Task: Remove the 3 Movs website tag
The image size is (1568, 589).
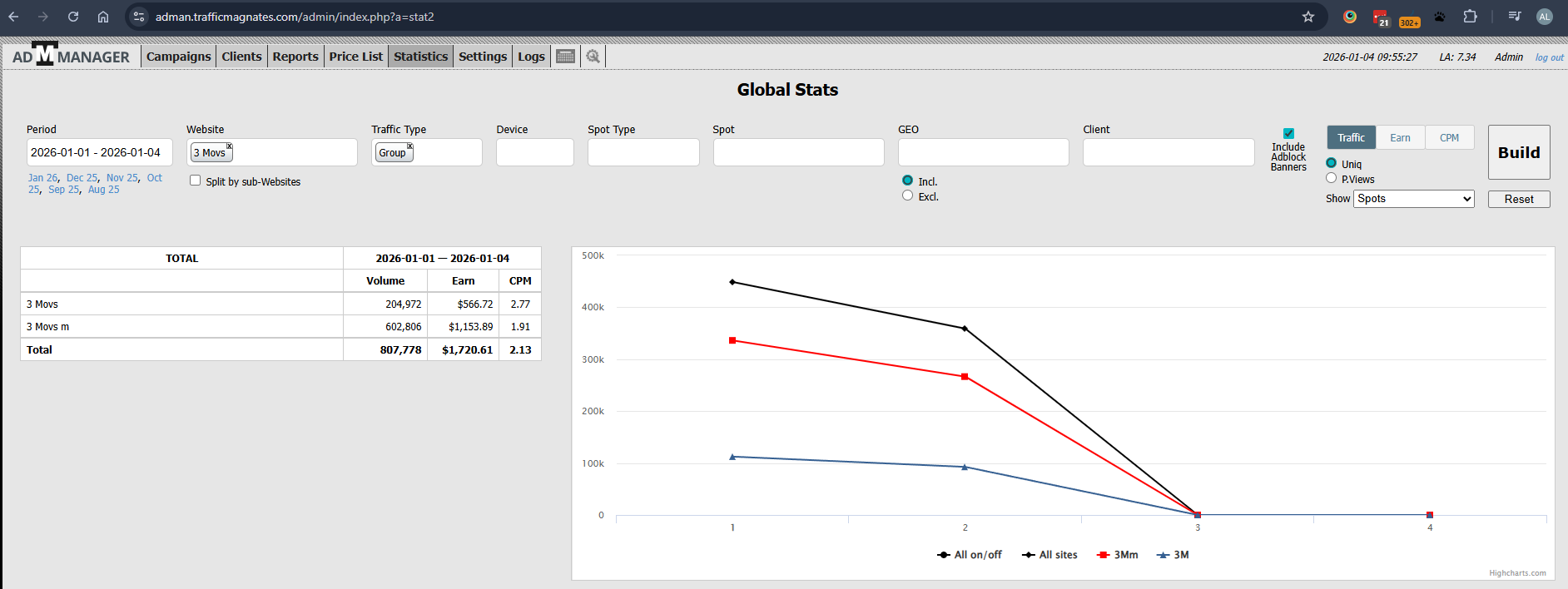Action: [229, 146]
